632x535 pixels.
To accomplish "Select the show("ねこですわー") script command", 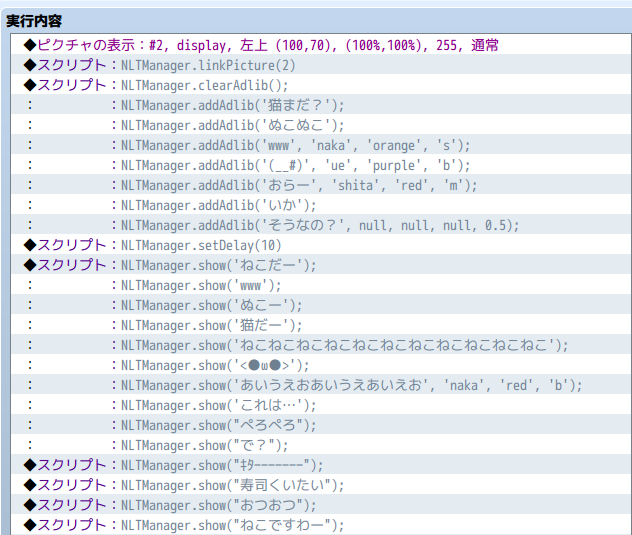I will 321,525.
